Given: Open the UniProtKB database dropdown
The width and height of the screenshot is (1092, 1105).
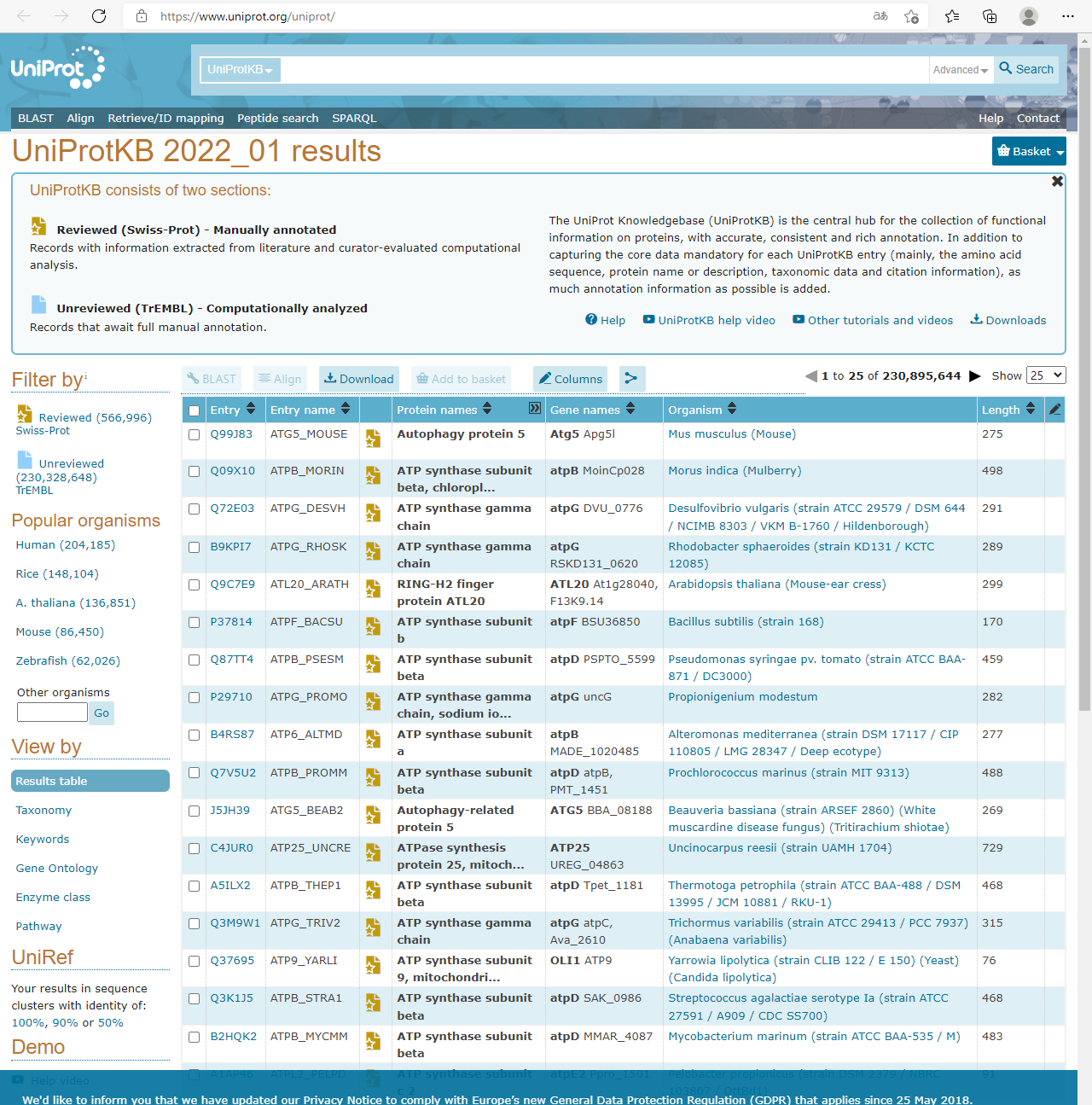Looking at the screenshot, I should (240, 70).
